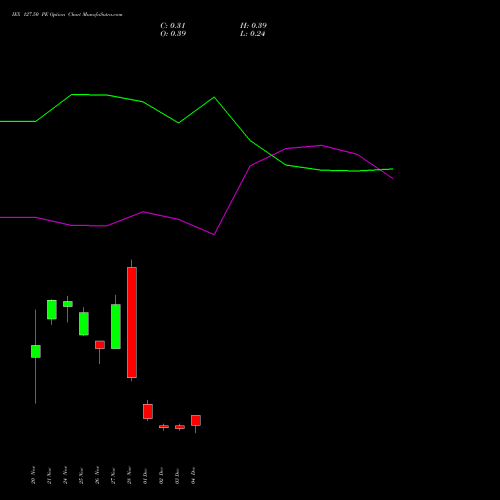Click the low value 'L: 0.24'

(x=253, y=34)
